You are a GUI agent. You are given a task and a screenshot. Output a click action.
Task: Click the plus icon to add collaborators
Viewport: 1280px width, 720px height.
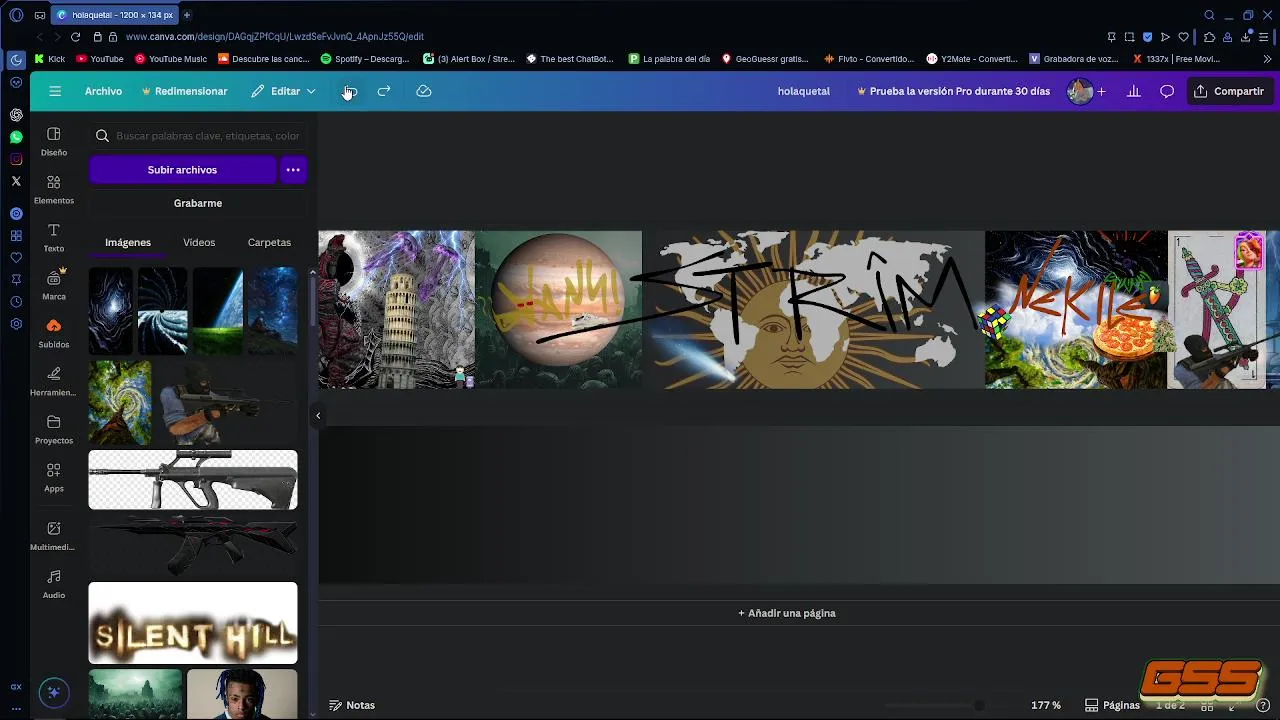click(x=1101, y=91)
